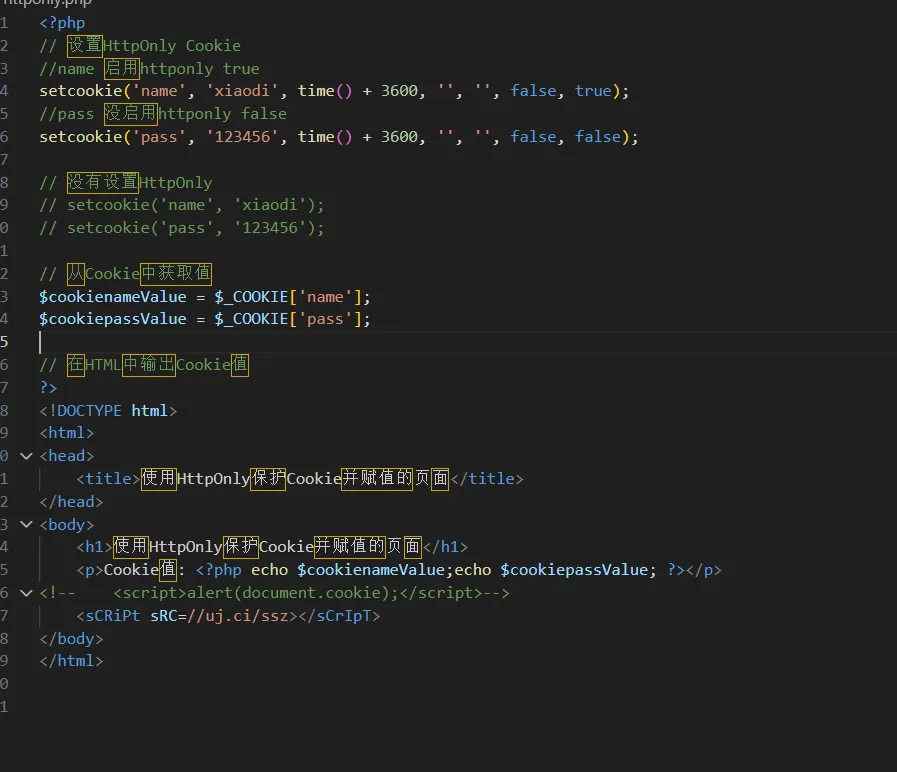Click commented setcookie('name', 'xiaodi') line

(181, 205)
